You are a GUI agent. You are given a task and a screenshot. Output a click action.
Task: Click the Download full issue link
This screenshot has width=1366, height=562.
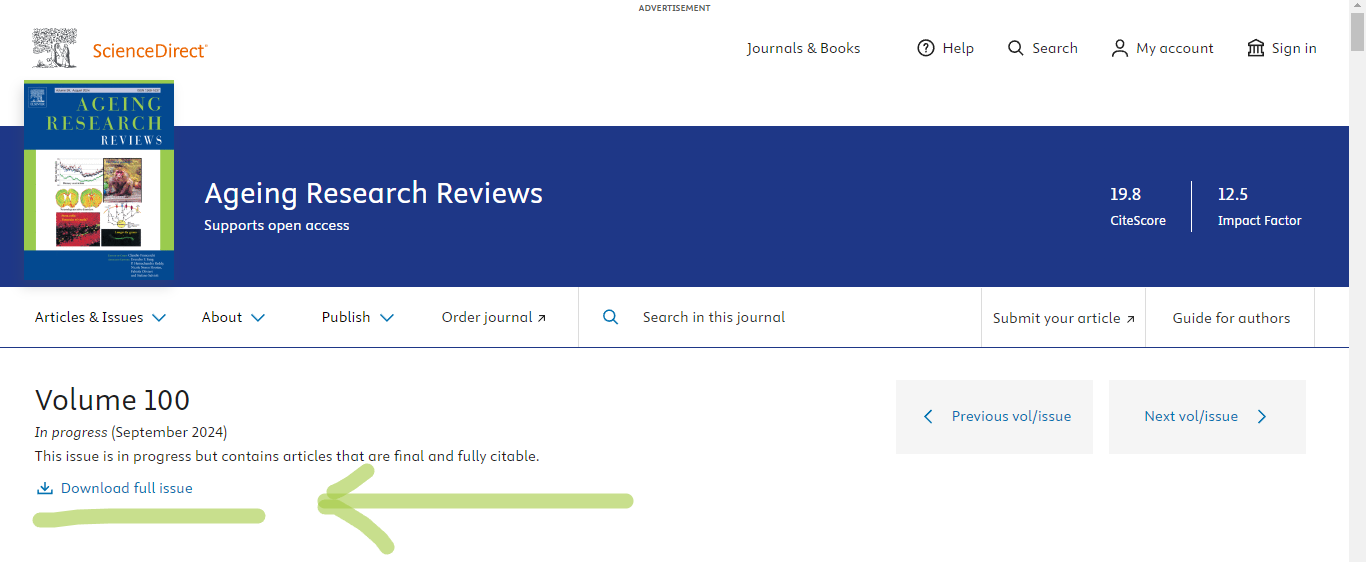point(126,488)
